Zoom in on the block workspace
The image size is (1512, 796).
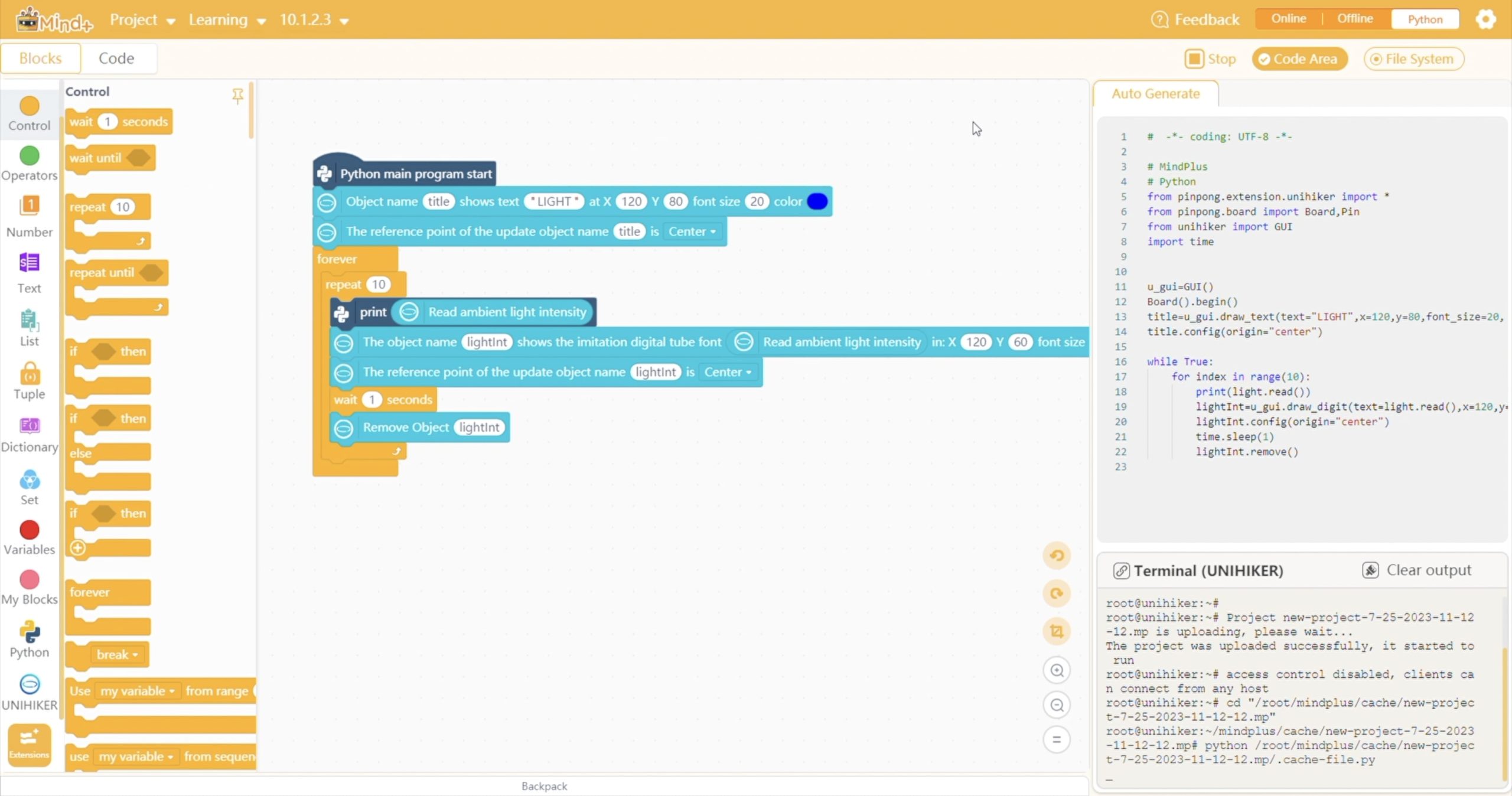pos(1057,670)
